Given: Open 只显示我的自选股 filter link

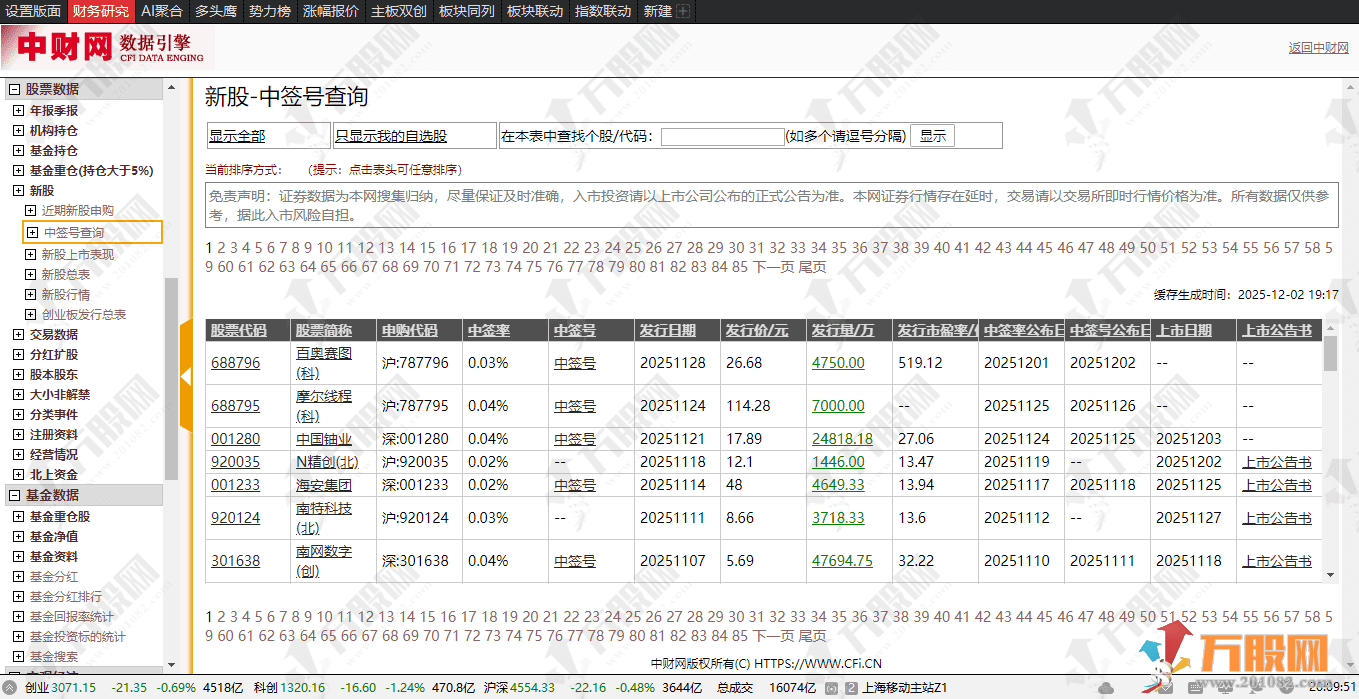Looking at the screenshot, I should point(391,136).
